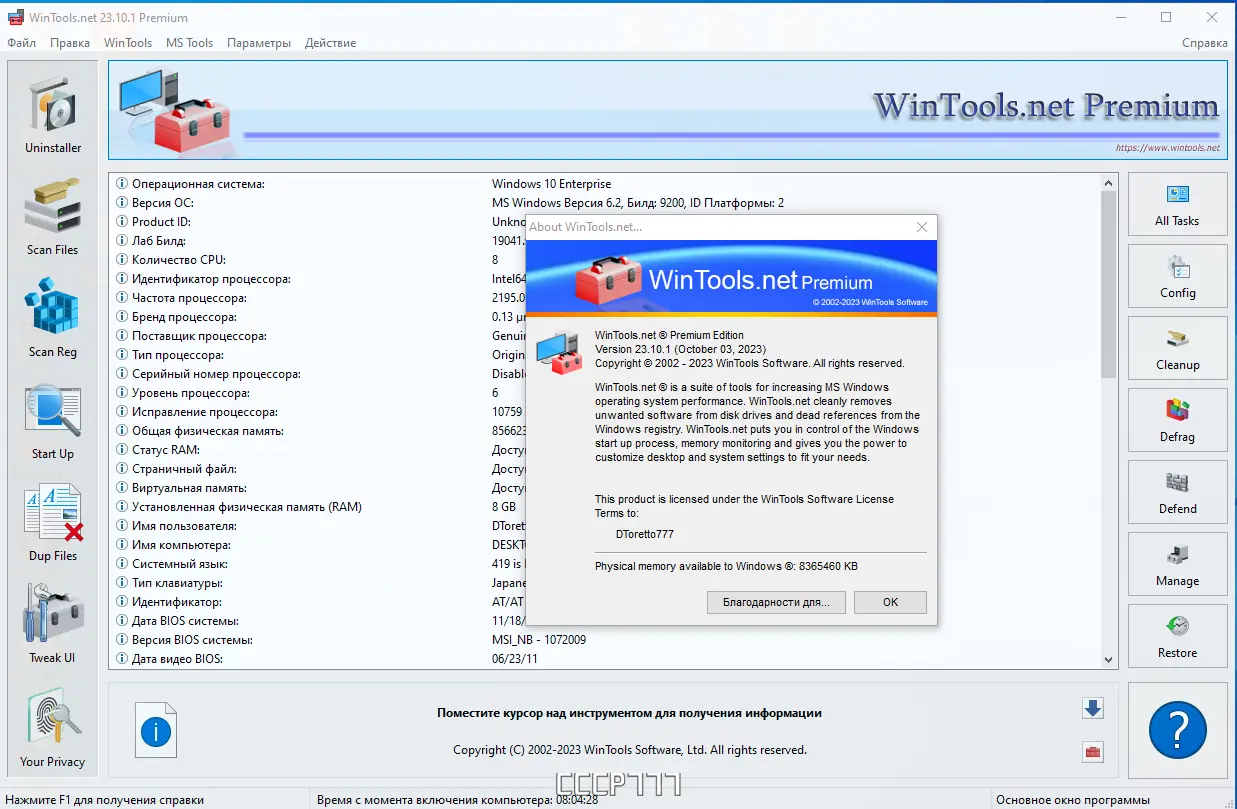The image size is (1237, 809).
Task: Open the WinTools menu
Action: [128, 43]
